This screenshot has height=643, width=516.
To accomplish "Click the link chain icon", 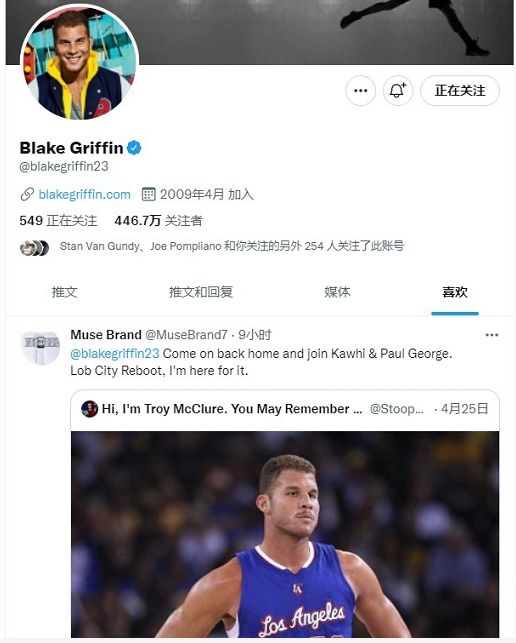I will click(27, 194).
